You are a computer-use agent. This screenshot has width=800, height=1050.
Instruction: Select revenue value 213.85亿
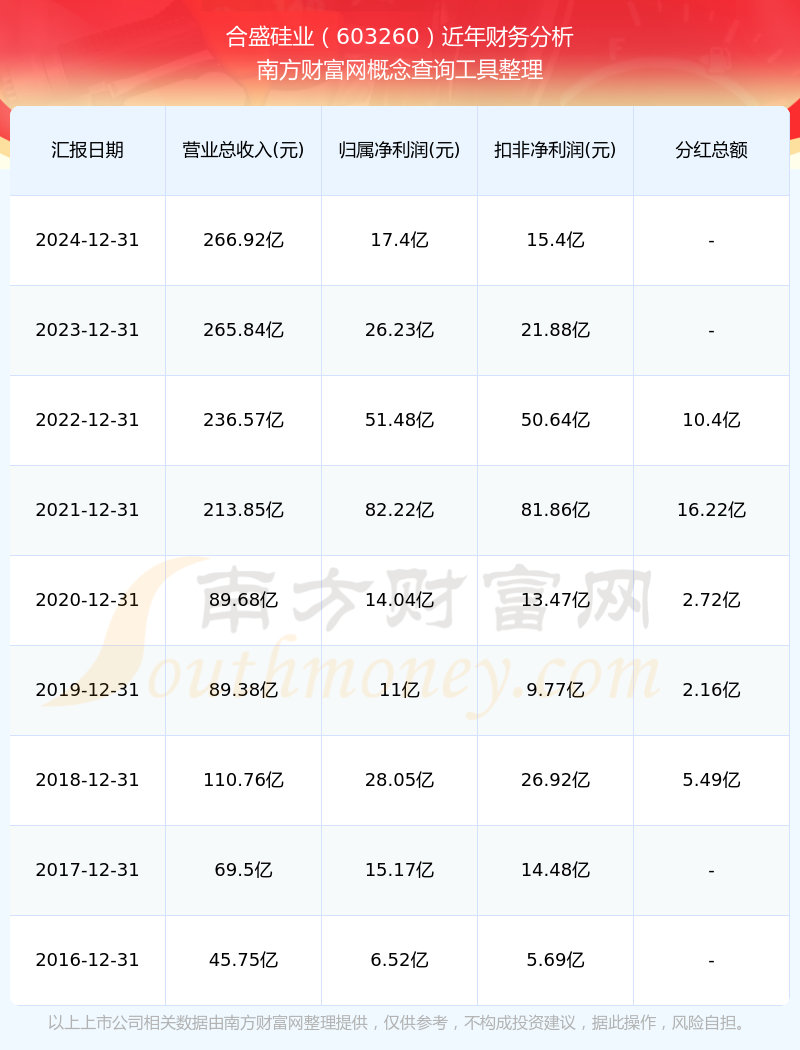click(244, 510)
